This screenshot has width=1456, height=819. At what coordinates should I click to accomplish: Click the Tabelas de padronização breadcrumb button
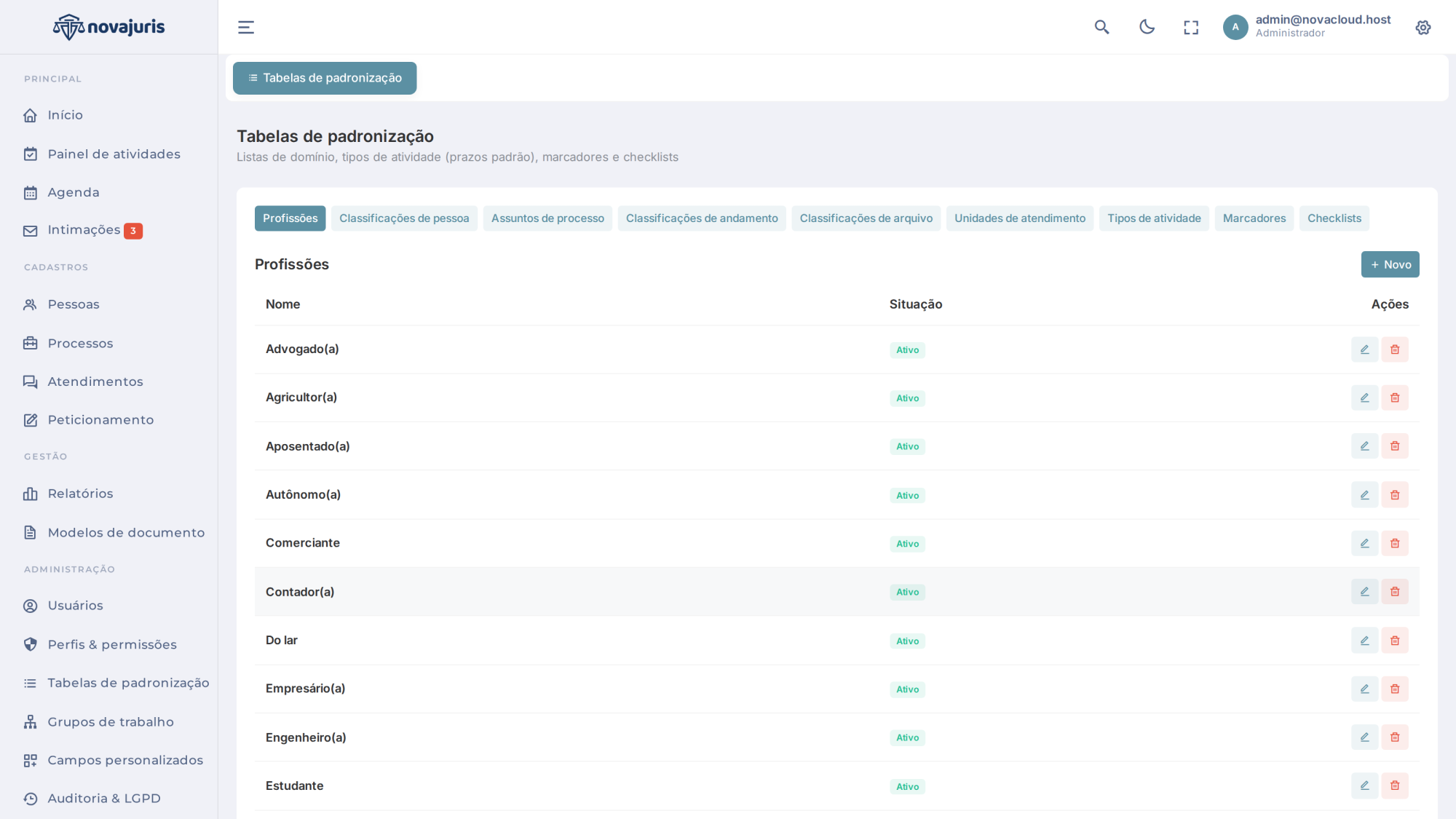coord(325,78)
